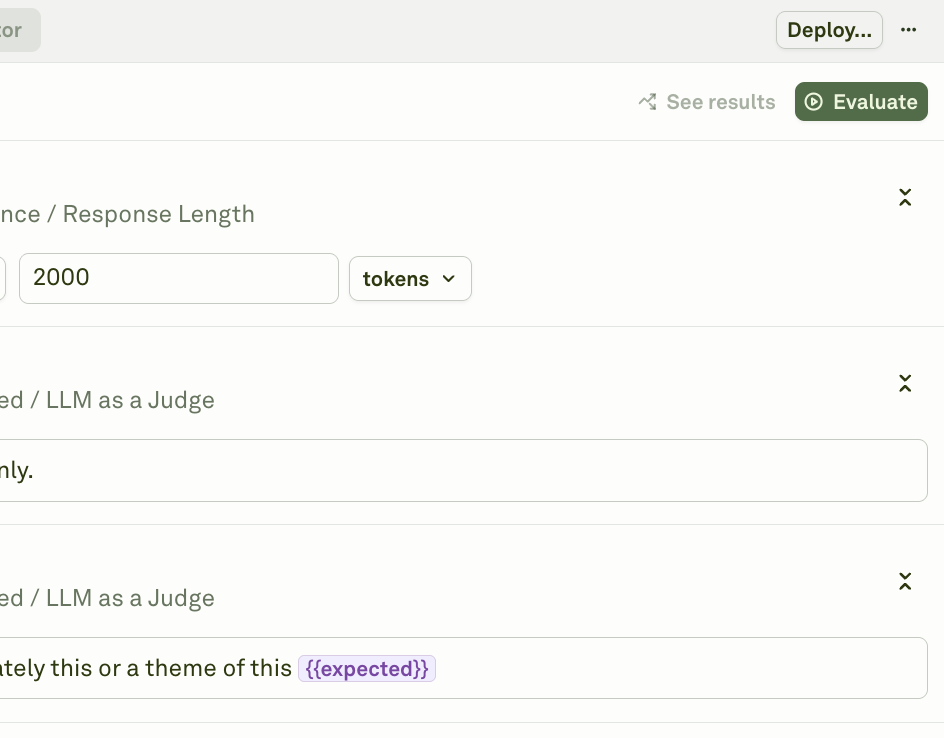Run the Evaluate button
The image size is (944, 738).
pos(861,102)
